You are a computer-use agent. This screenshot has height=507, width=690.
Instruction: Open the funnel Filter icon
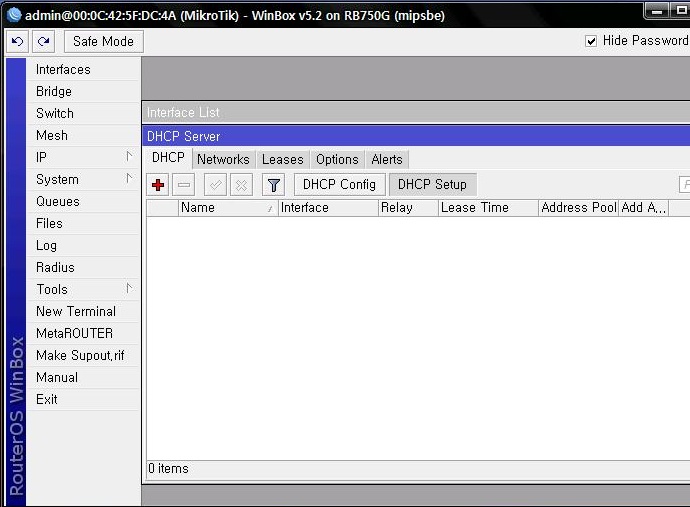[273, 185]
